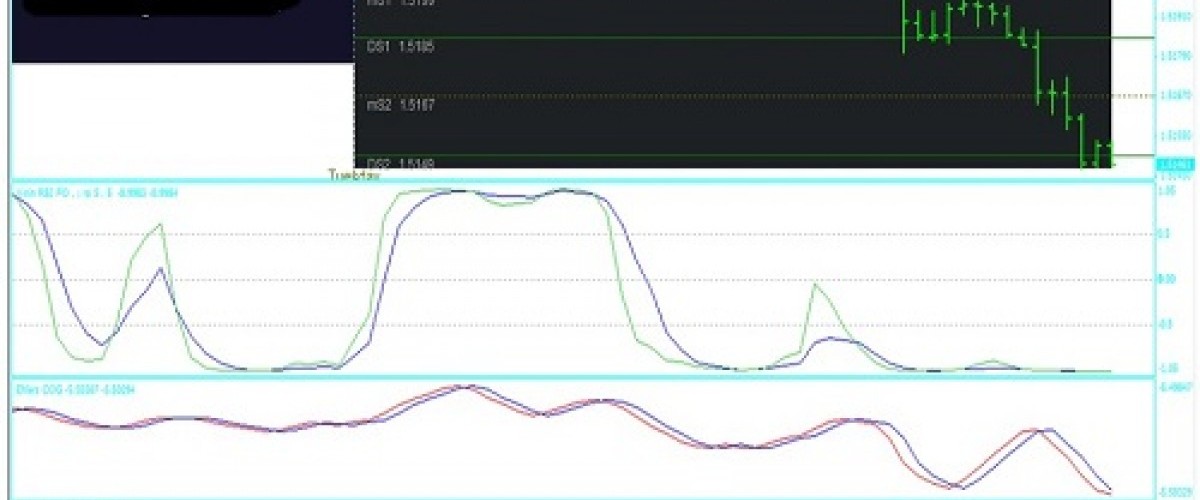
Task: Click the bottom scale value on the RSI axis
Action: click(1165, 367)
